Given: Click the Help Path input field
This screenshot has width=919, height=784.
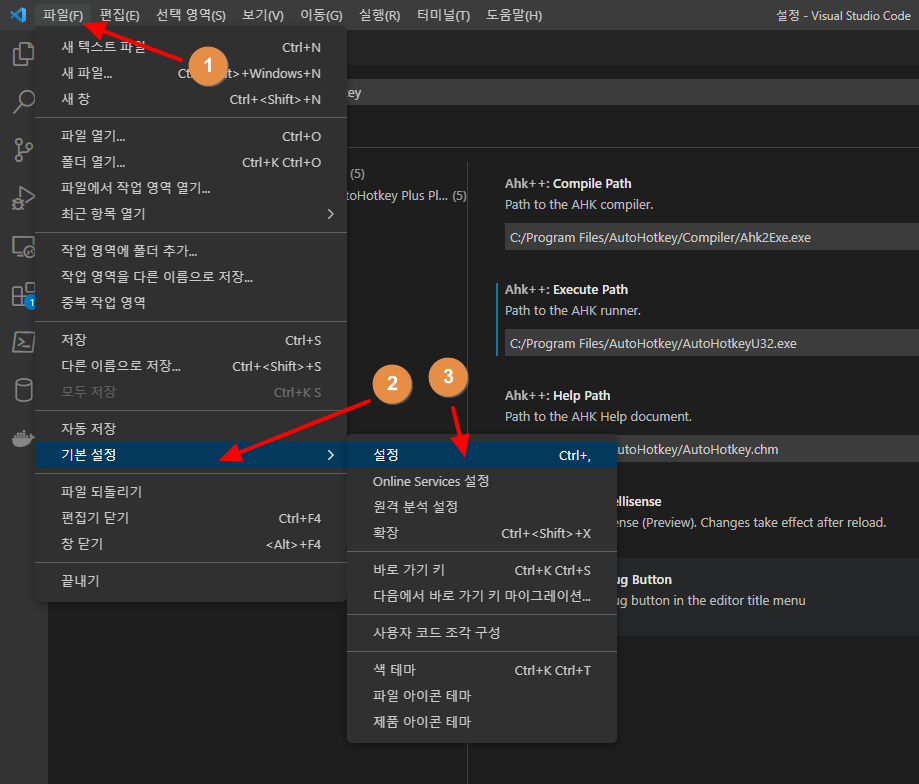Looking at the screenshot, I should [767, 449].
